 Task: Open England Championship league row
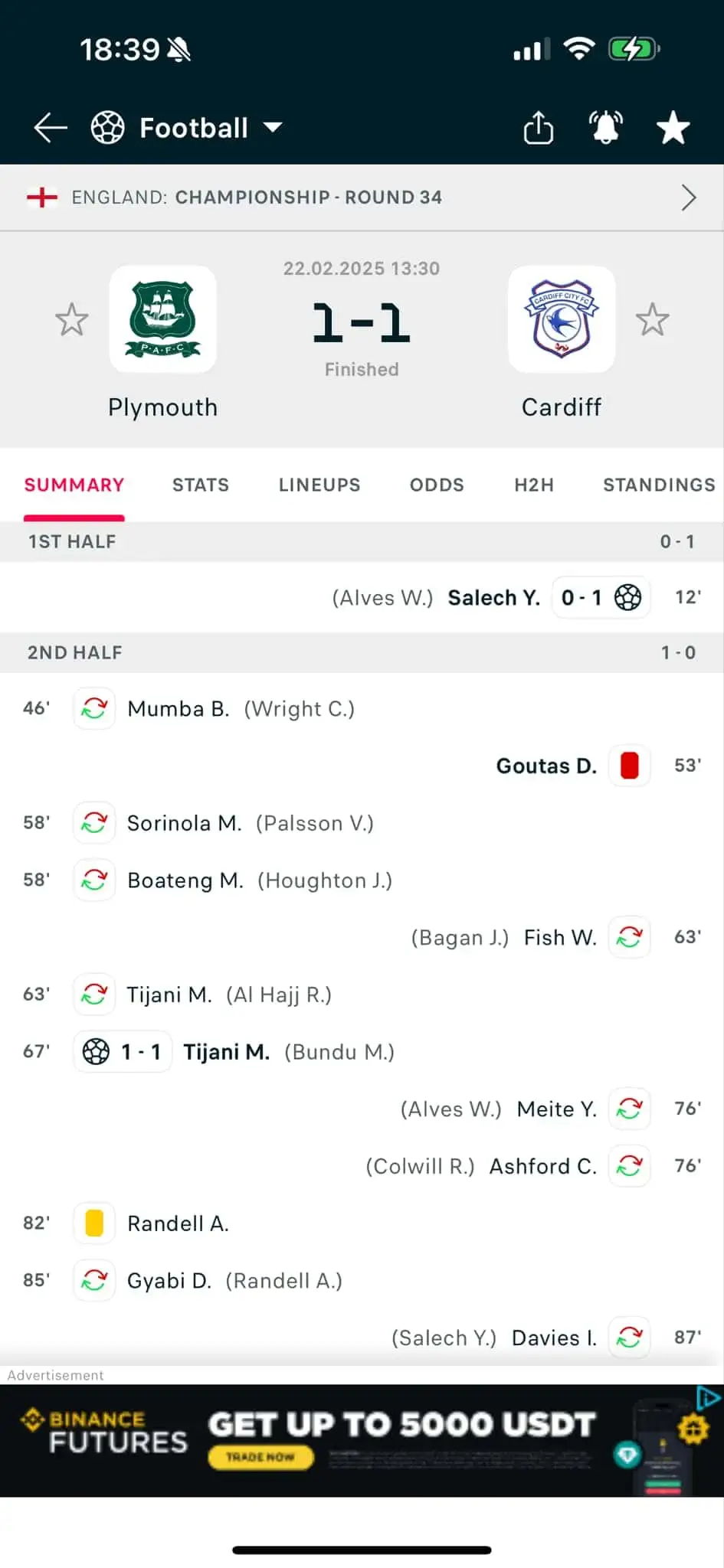coord(306,198)
